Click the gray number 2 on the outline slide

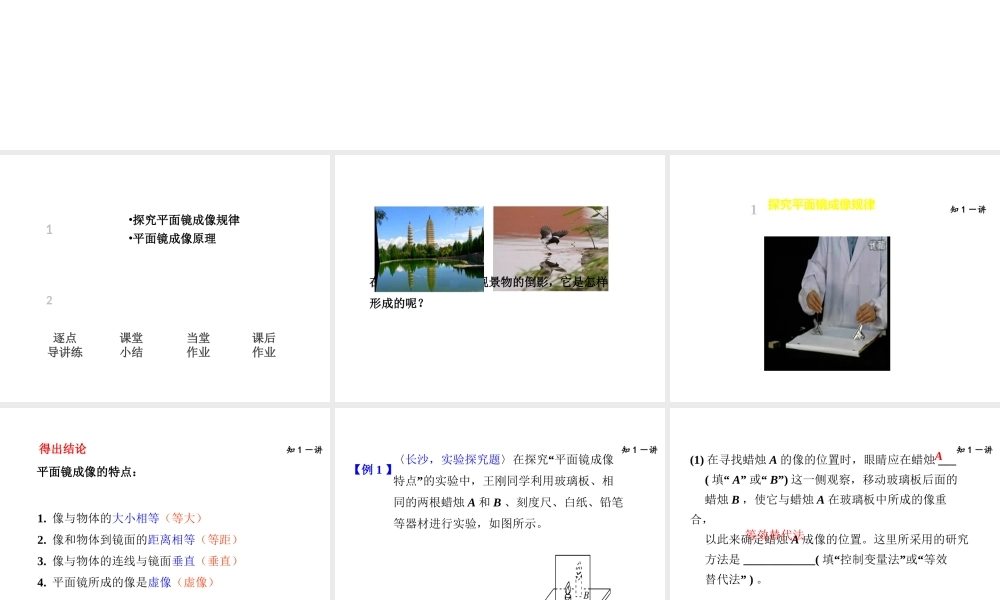[49, 300]
